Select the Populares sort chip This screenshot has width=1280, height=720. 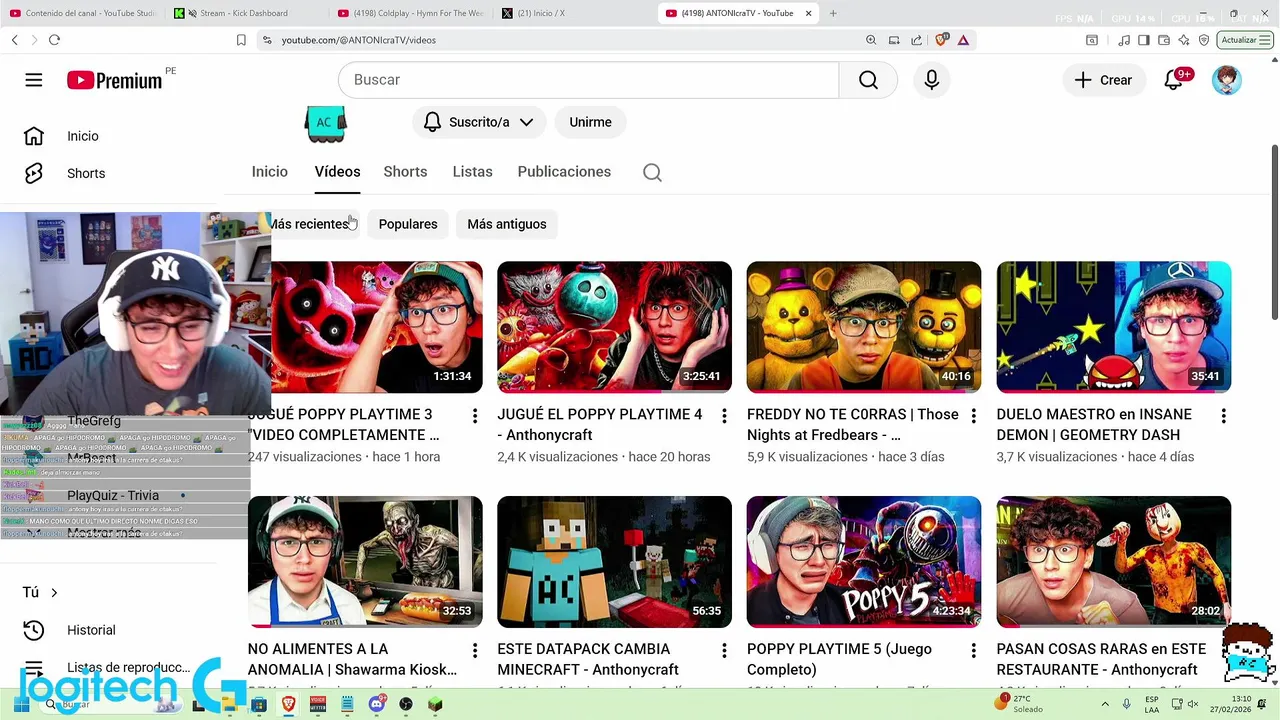pyautogui.click(x=408, y=224)
